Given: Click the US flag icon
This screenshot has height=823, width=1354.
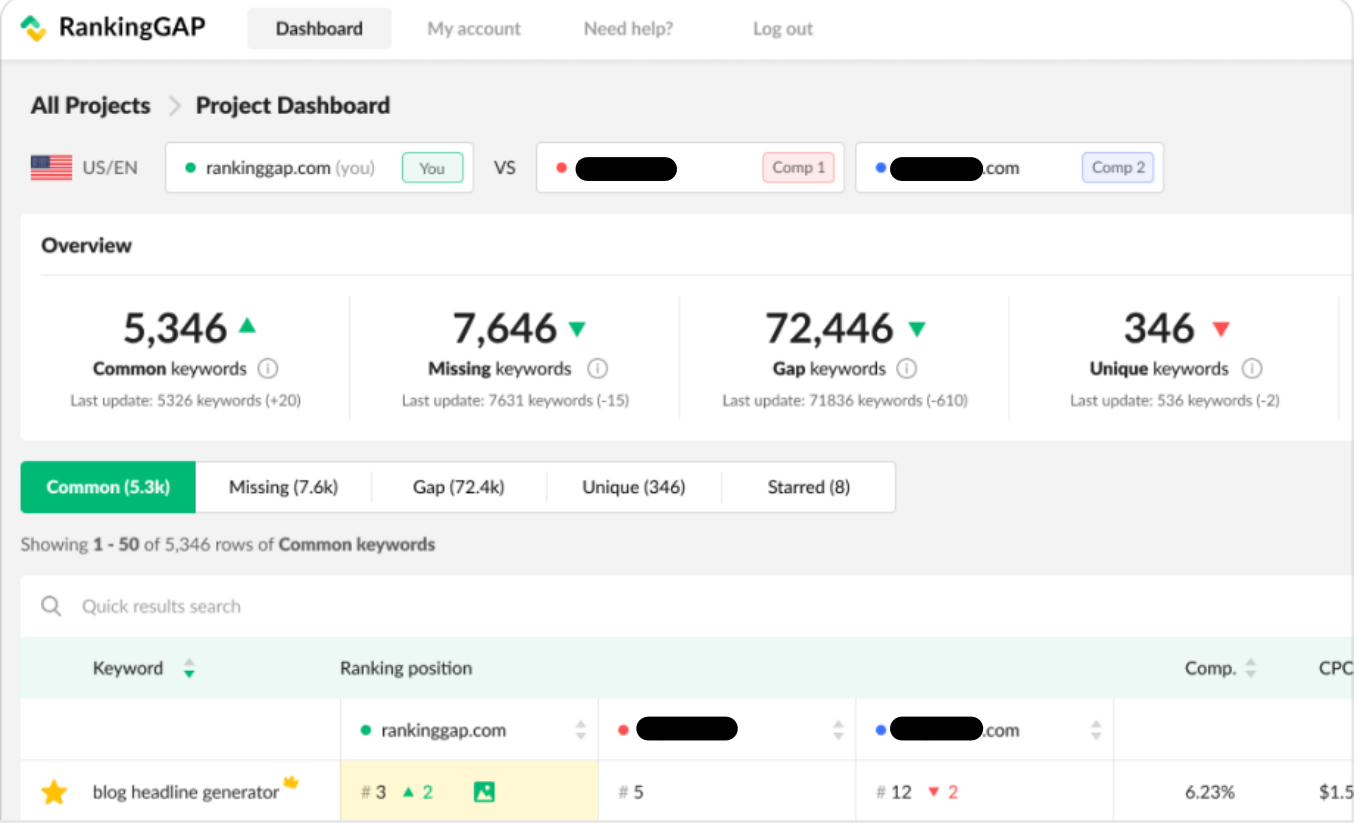Looking at the screenshot, I should [51, 167].
